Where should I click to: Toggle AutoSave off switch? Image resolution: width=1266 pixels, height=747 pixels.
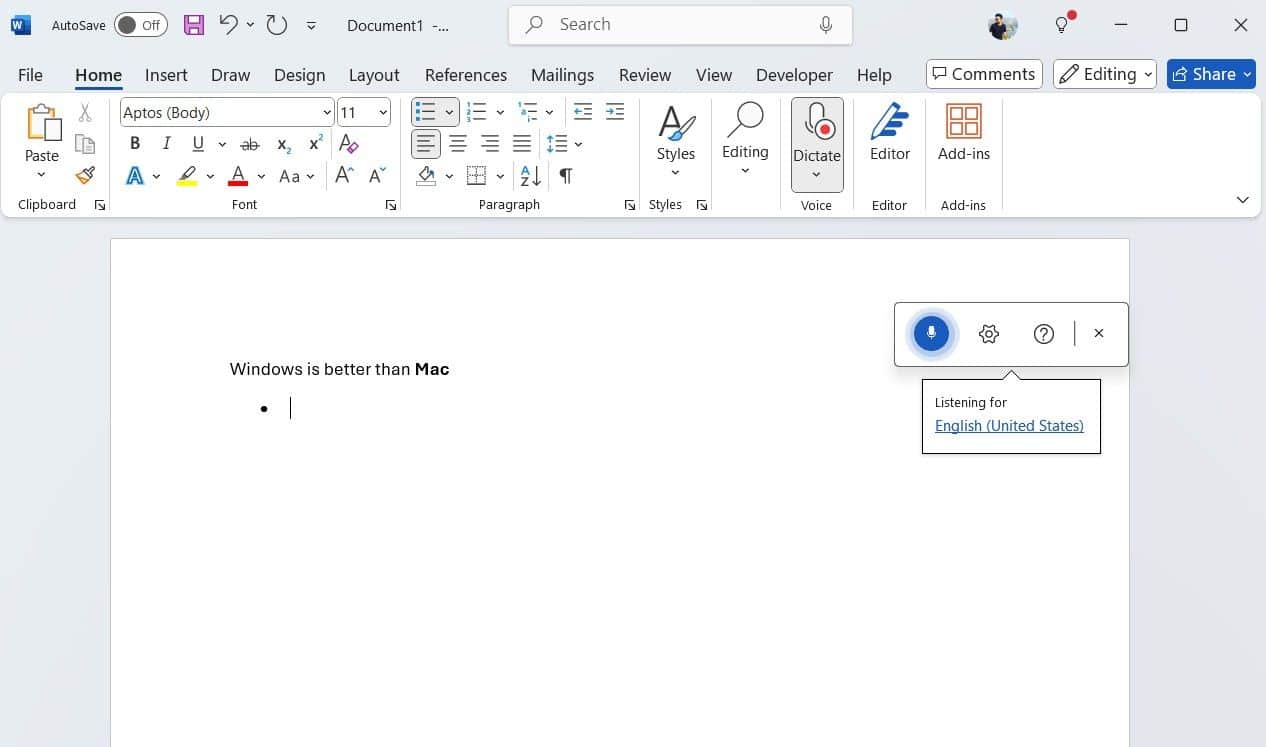[140, 24]
